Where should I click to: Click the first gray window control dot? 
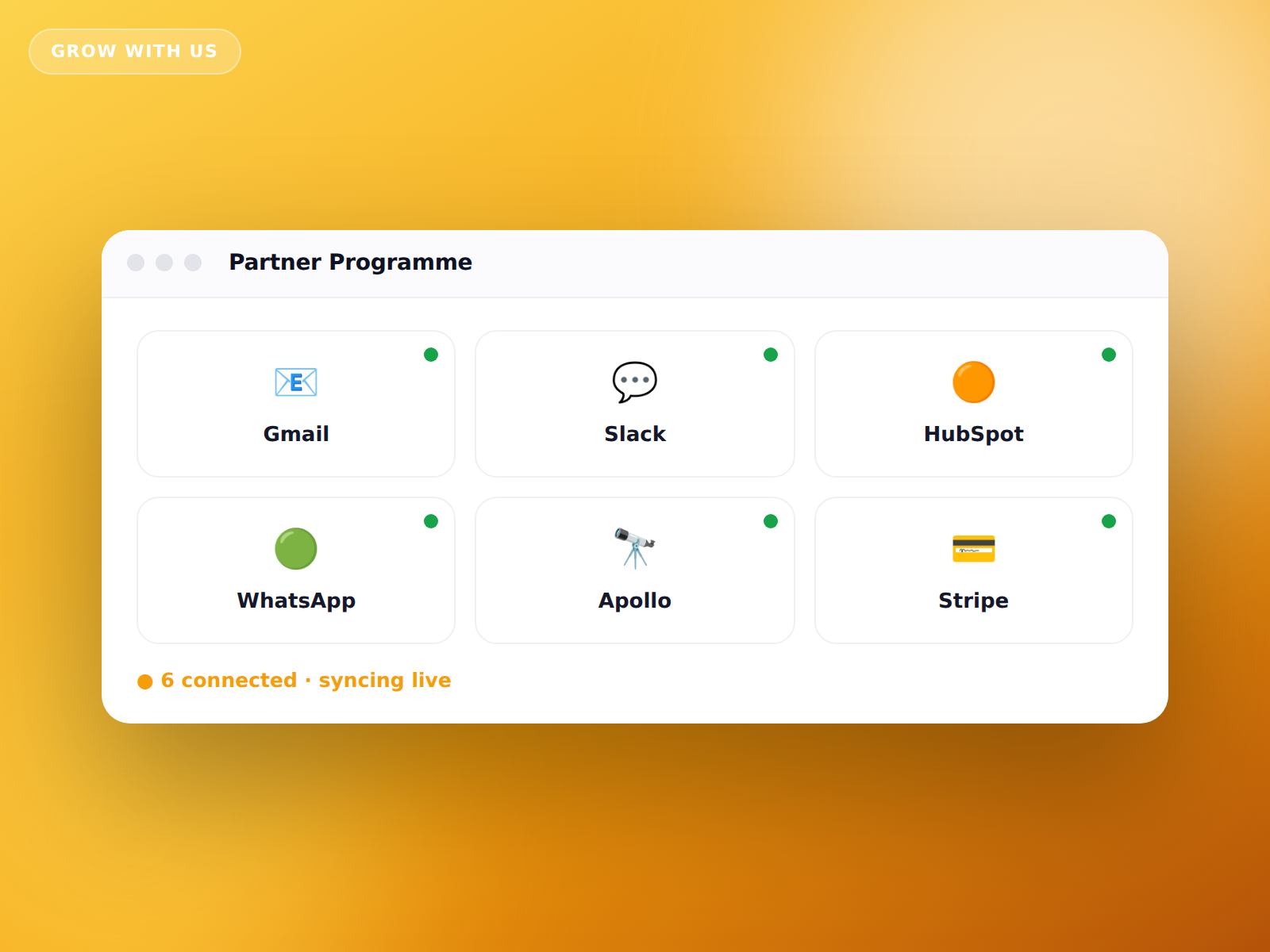(x=136, y=263)
